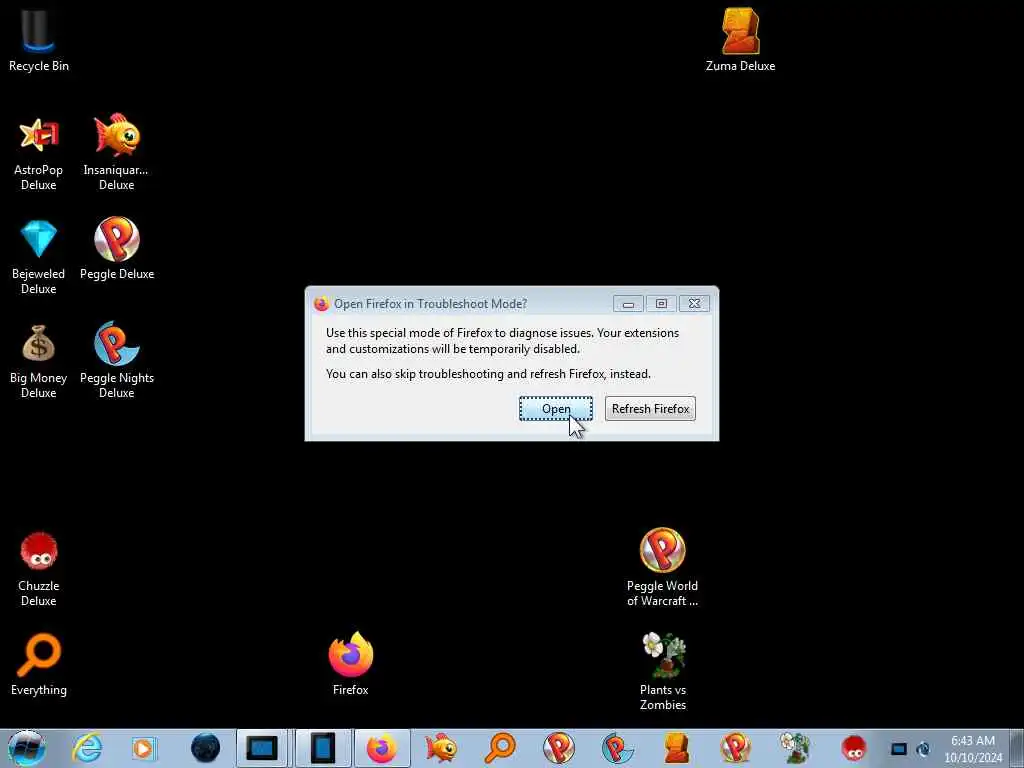
Task: Click the Refresh Firefox button
Action: [650, 409]
